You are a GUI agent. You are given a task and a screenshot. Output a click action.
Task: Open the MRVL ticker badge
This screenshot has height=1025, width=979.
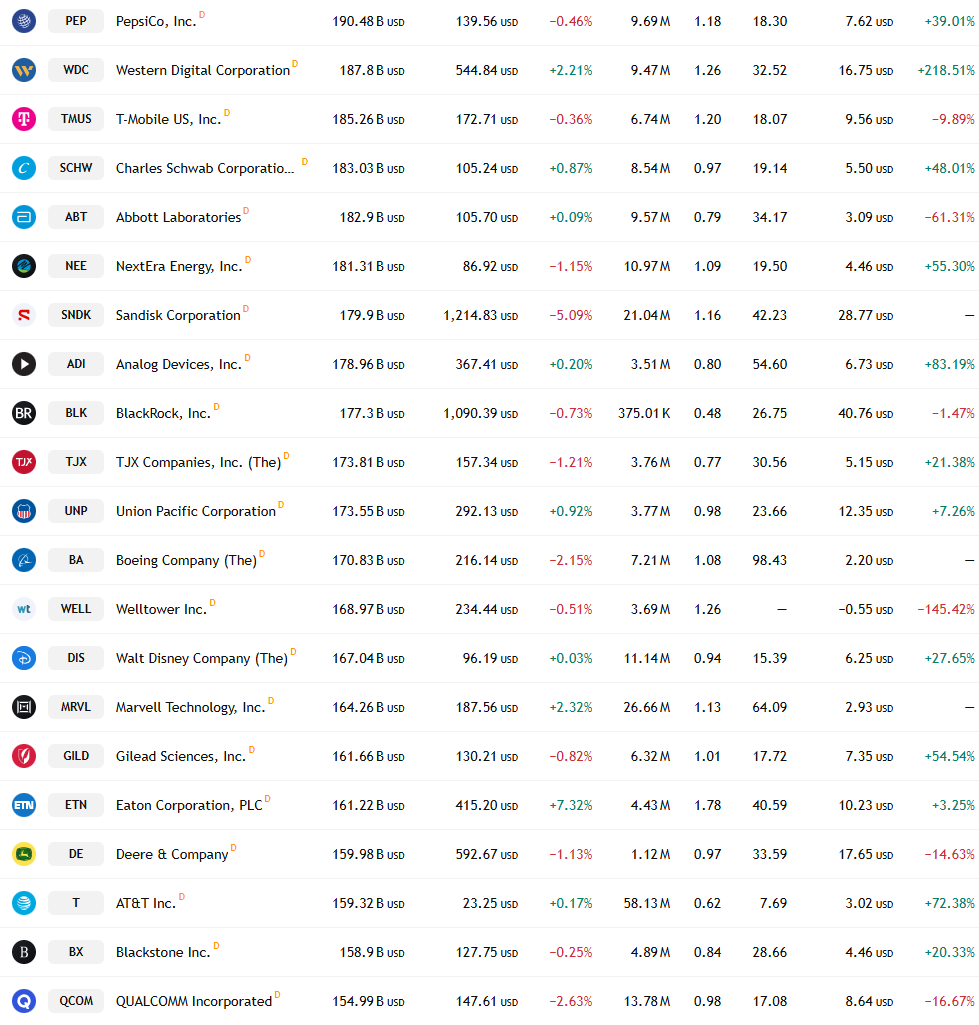point(76,707)
